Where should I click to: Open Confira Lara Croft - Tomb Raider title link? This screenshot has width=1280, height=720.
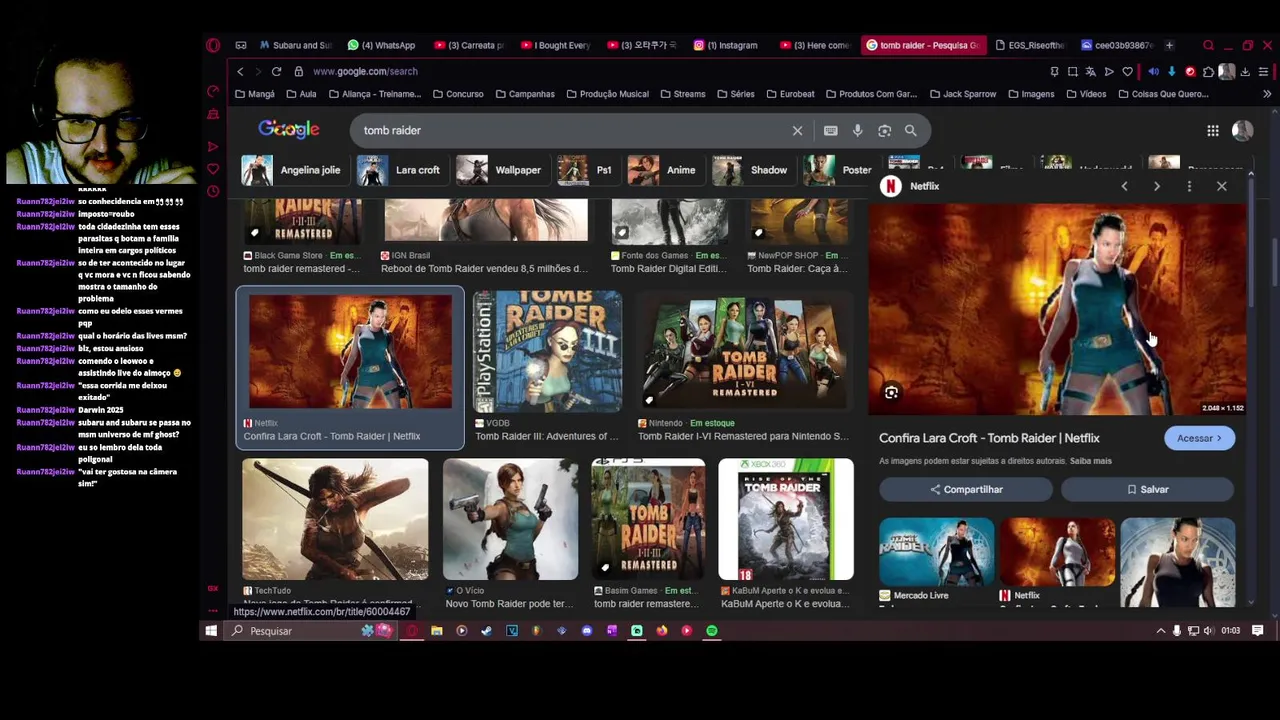[989, 438]
